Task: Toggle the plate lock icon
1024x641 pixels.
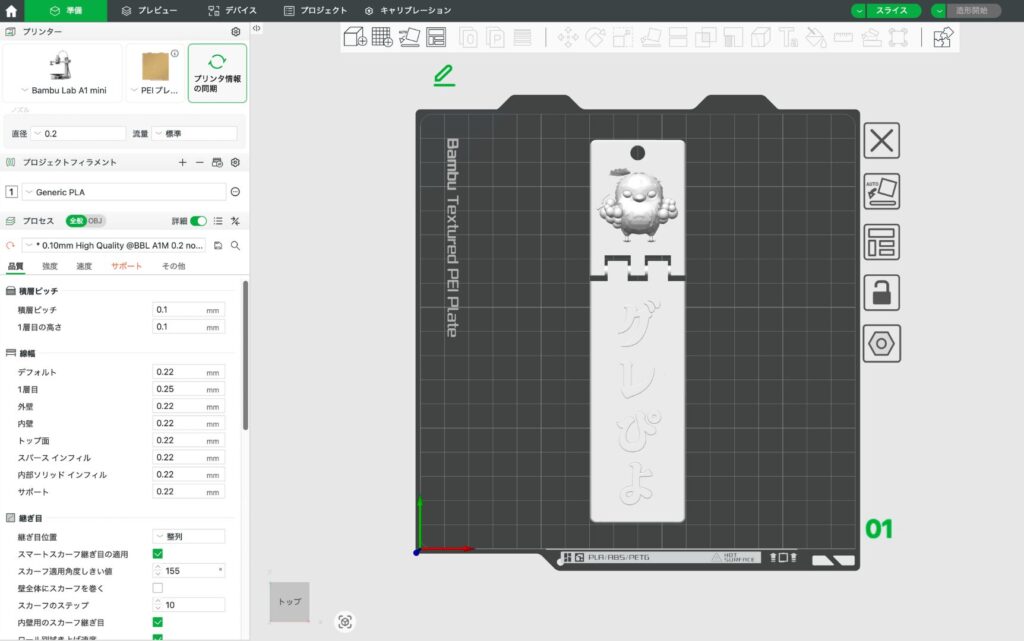Action: point(882,292)
